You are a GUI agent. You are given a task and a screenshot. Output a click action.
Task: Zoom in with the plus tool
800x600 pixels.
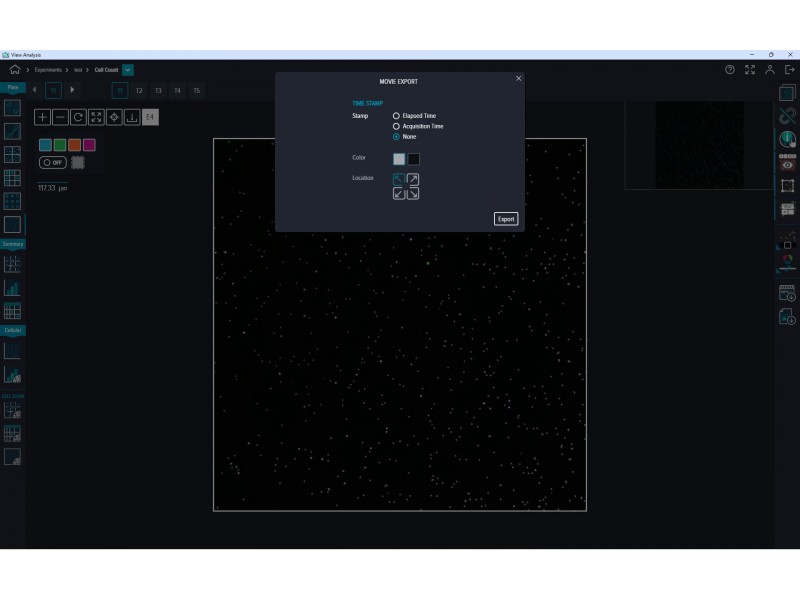pos(42,117)
